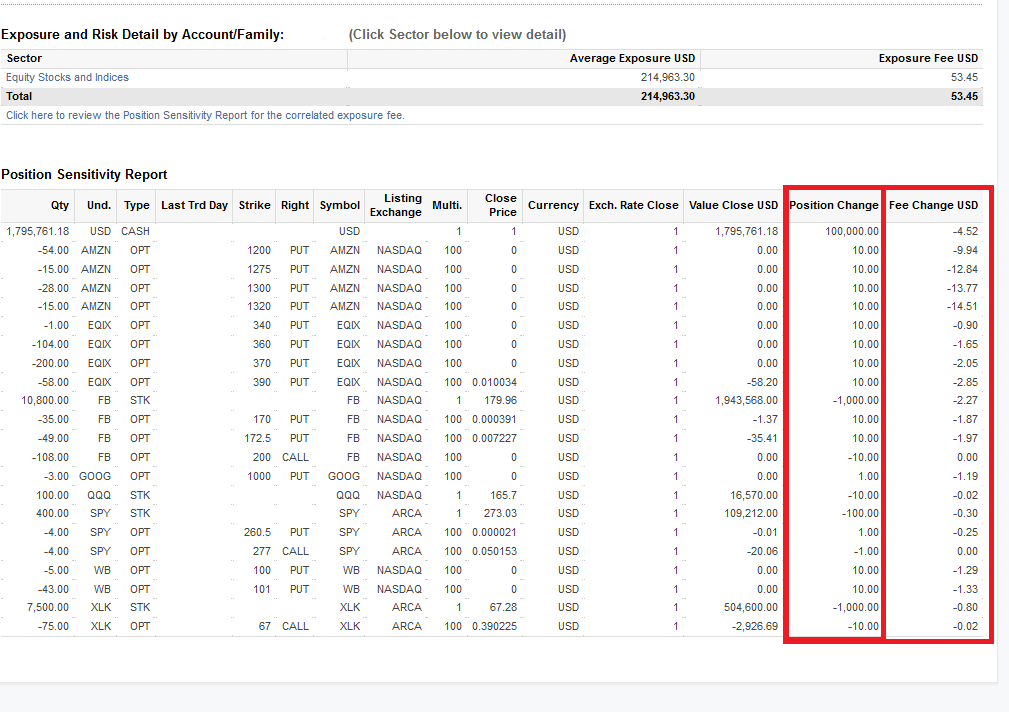Click the value close -2,926.69 cell
This screenshot has height=712, width=1009.
pos(755,626)
